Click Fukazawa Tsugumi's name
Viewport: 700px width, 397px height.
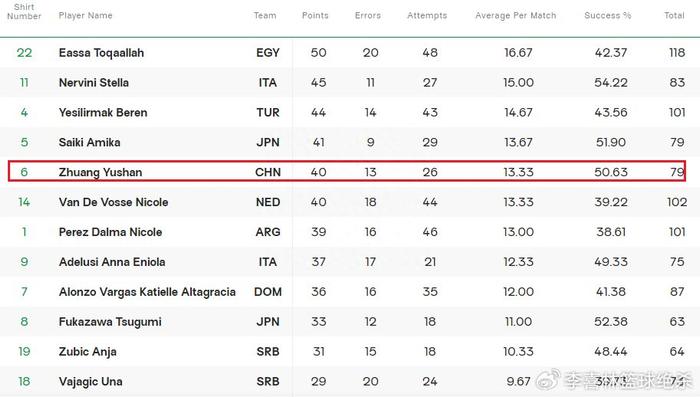(x=110, y=322)
